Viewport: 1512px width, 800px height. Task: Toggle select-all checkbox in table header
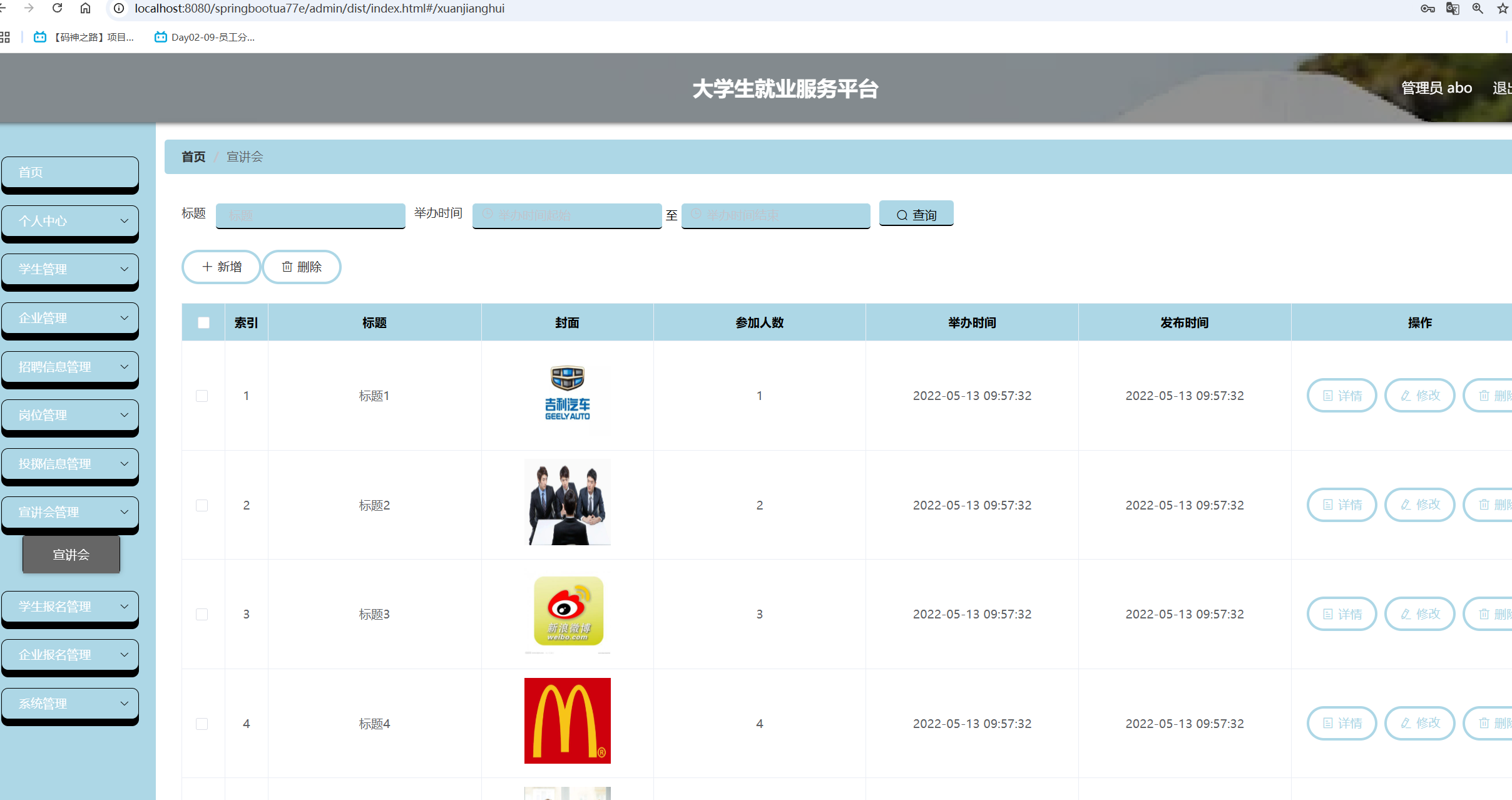click(203, 322)
